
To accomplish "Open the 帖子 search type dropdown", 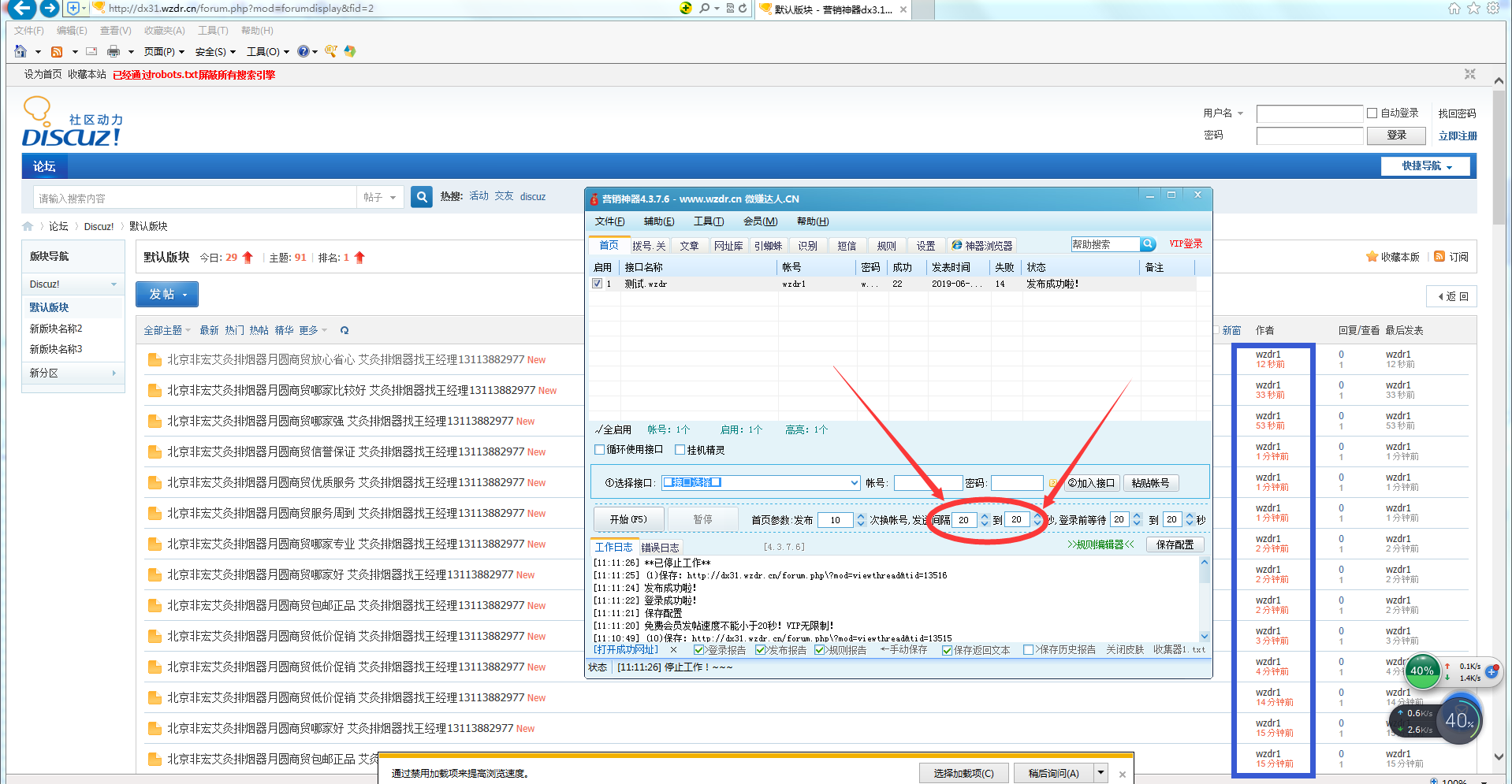I will 380,196.
